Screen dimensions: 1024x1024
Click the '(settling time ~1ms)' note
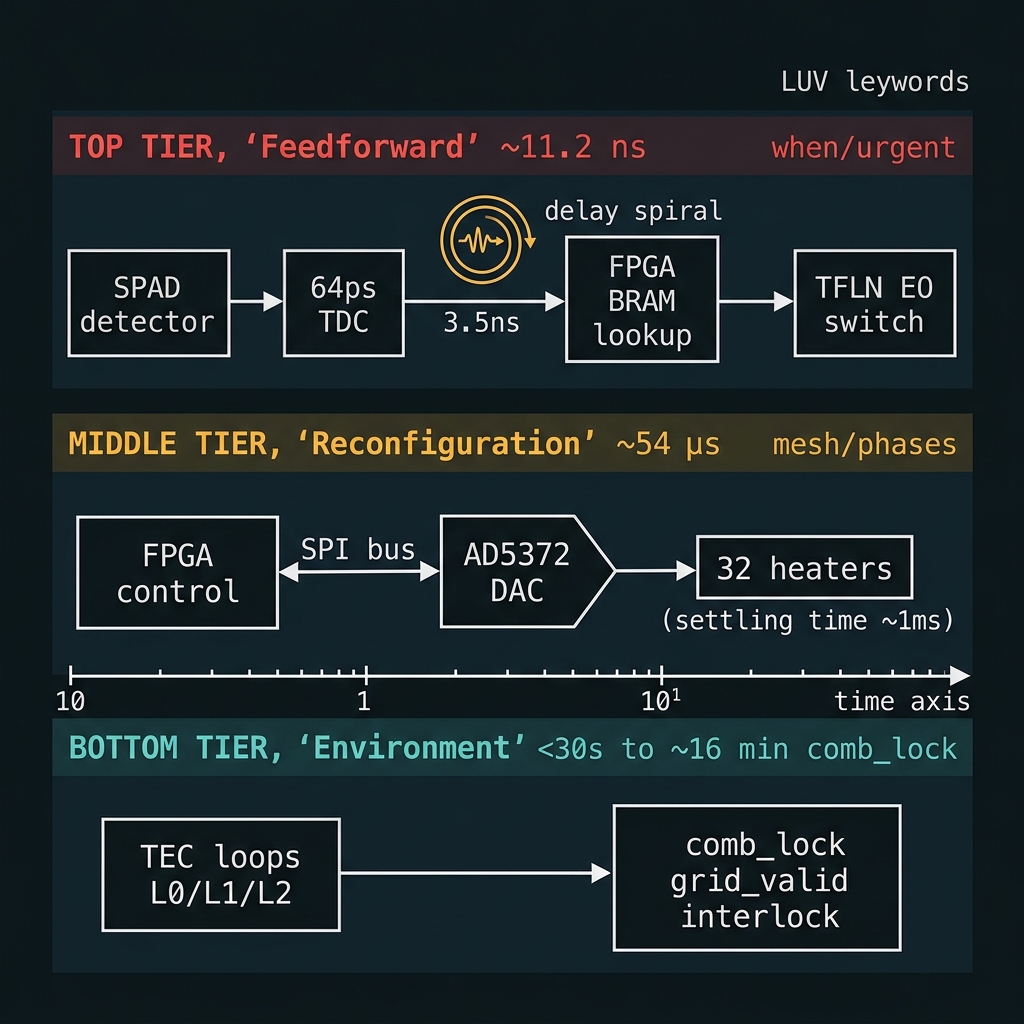pyautogui.click(x=808, y=620)
